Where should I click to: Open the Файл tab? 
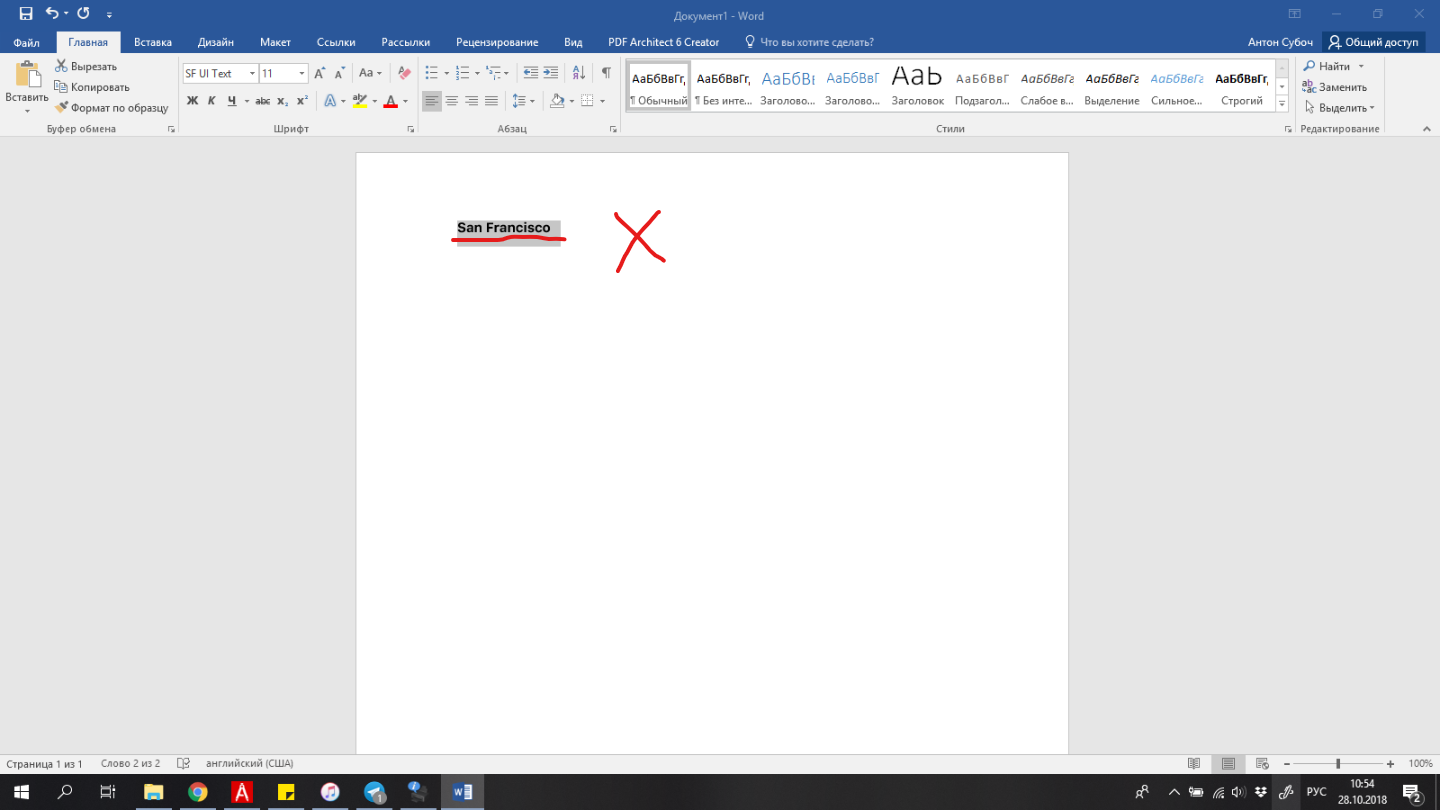tap(27, 42)
